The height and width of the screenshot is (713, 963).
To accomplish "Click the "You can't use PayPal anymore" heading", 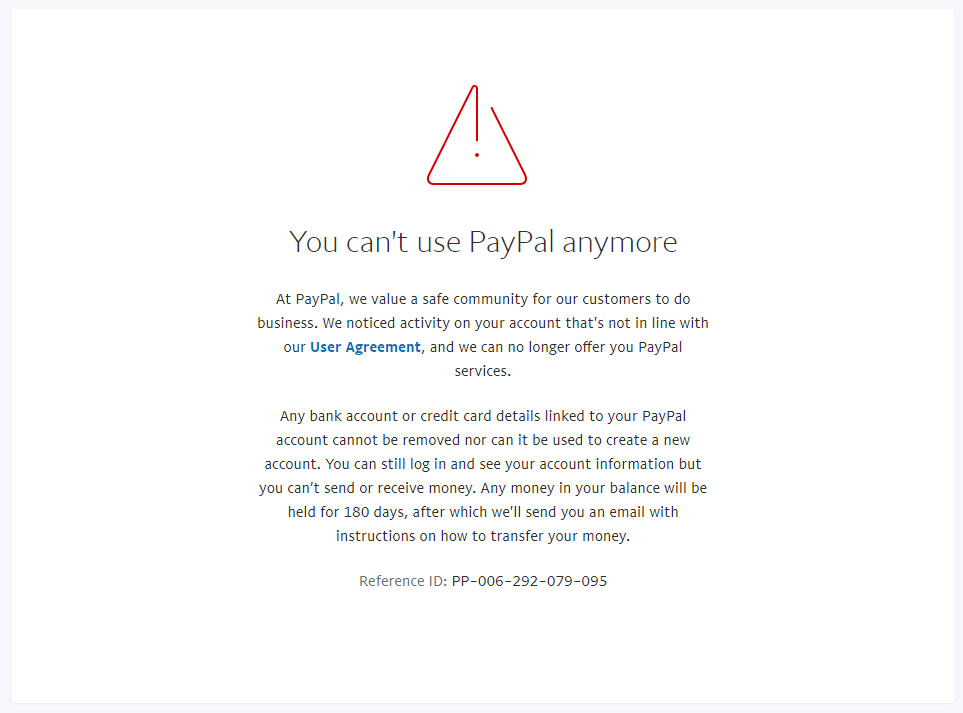I will click(x=483, y=242).
